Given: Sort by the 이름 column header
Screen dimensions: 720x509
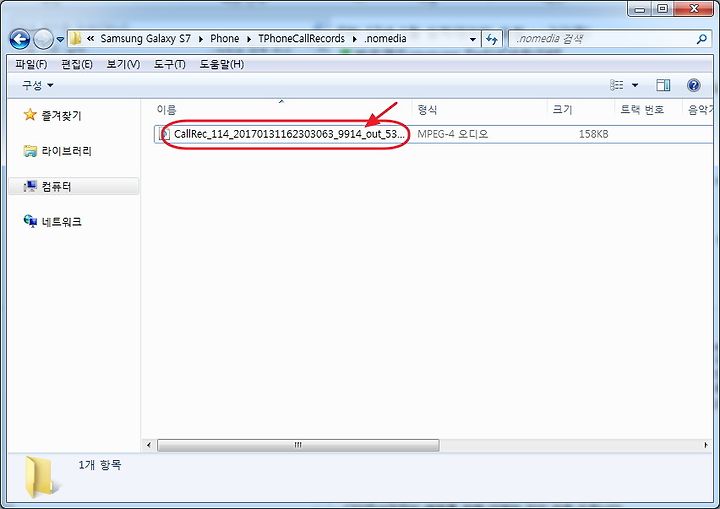Looking at the screenshot, I should pyautogui.click(x=166, y=110).
